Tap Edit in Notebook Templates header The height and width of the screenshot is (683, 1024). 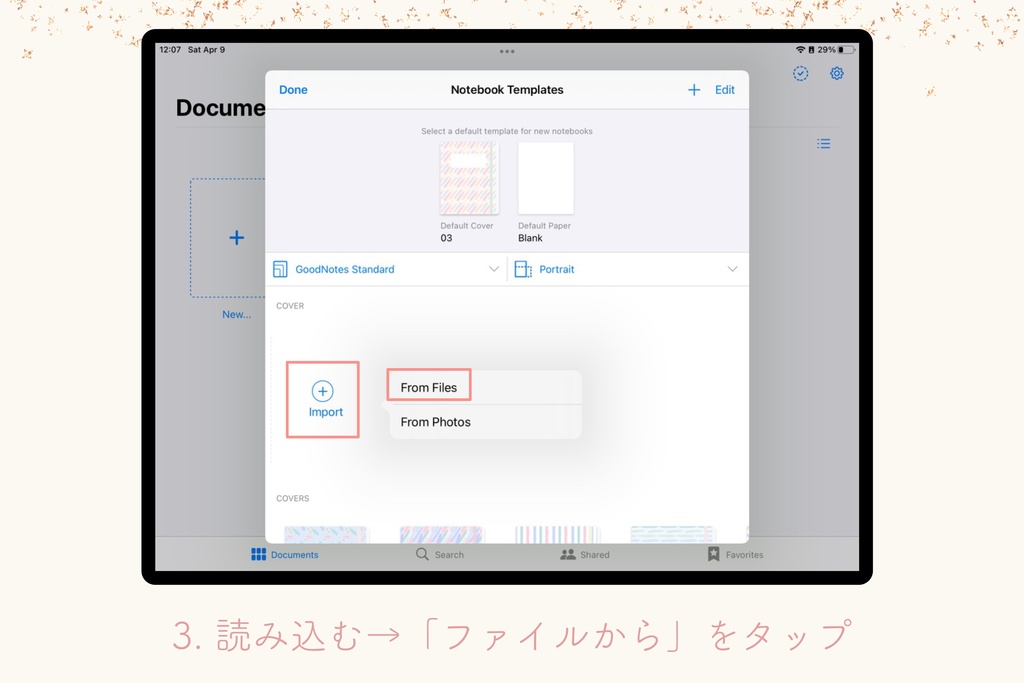[725, 89]
